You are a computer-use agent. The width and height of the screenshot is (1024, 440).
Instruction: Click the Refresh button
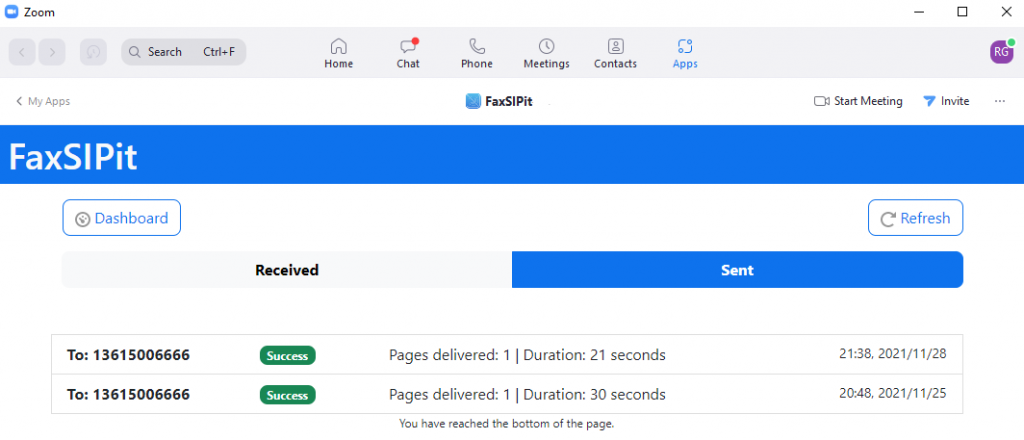point(915,218)
